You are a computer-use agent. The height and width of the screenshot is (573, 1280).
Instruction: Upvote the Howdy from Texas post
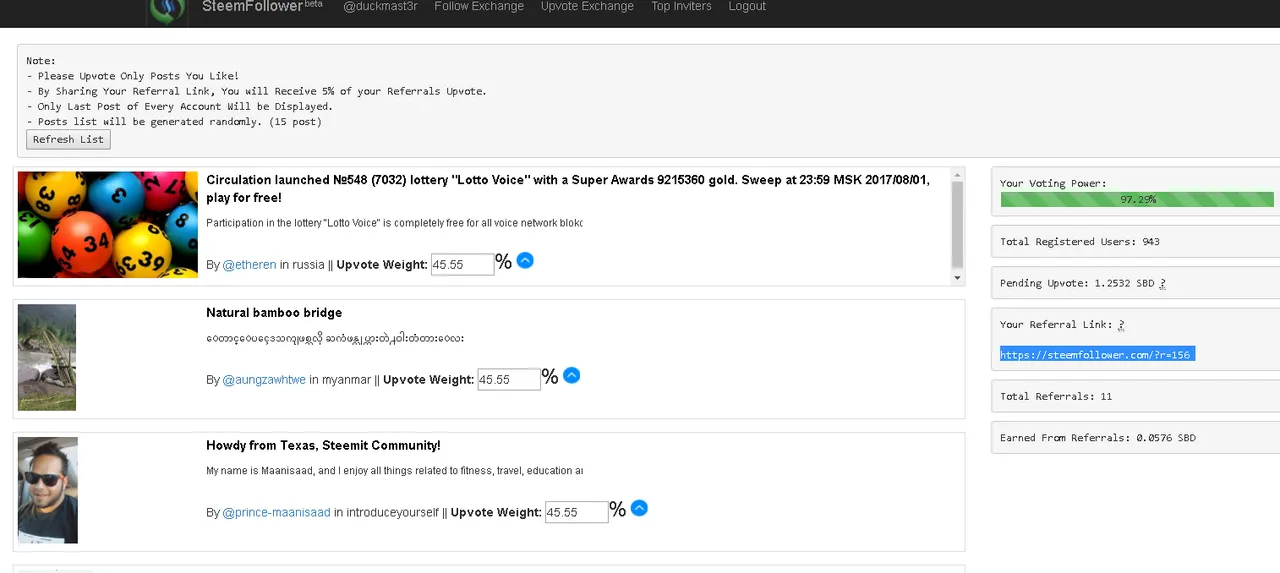[639, 508]
